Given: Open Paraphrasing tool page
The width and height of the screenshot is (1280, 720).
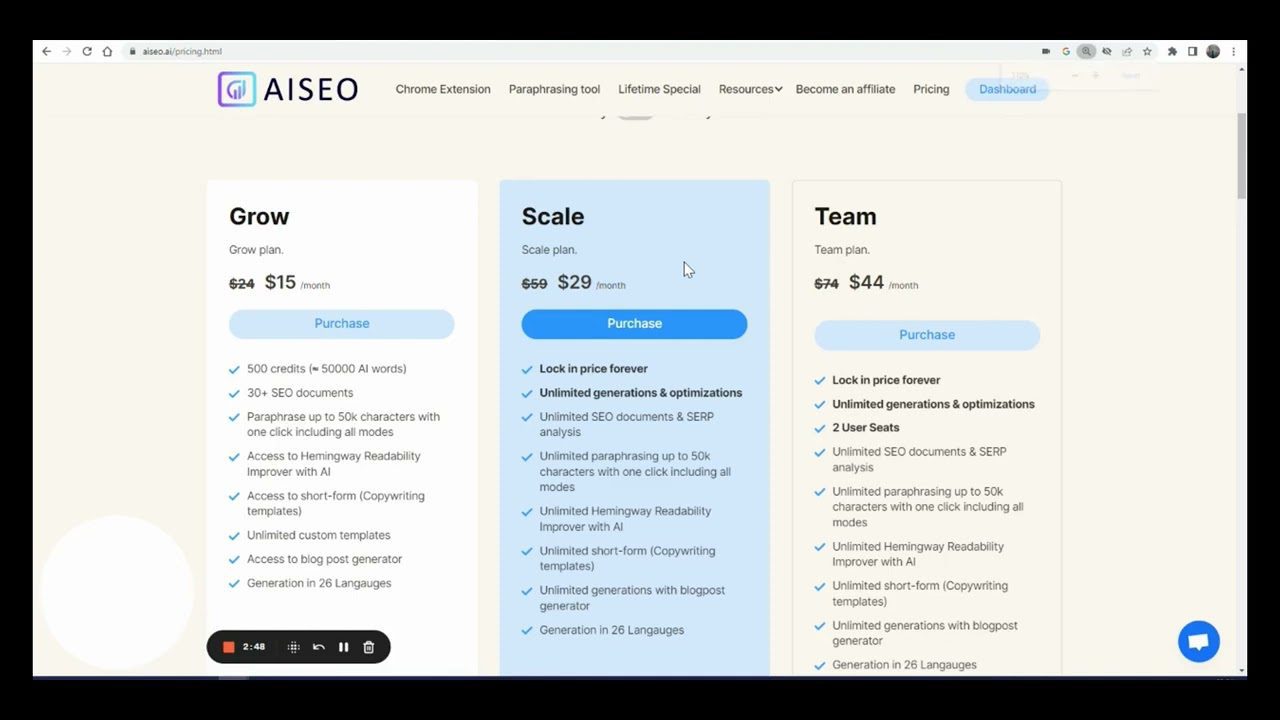Looking at the screenshot, I should [554, 89].
